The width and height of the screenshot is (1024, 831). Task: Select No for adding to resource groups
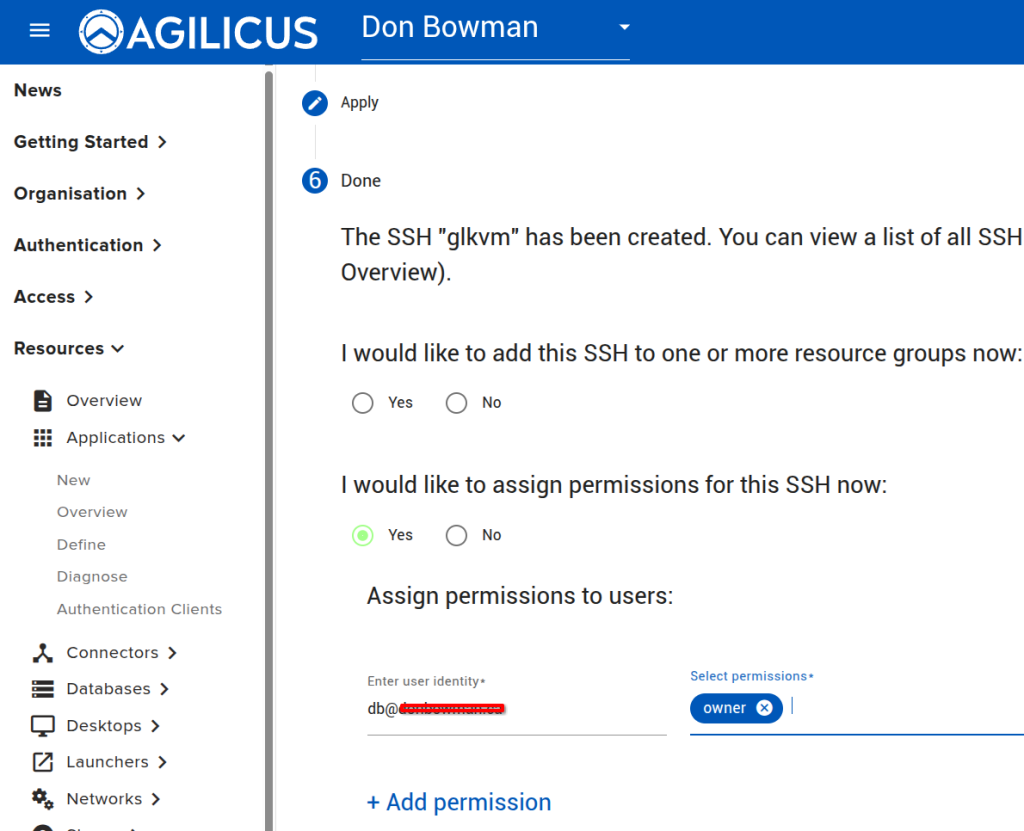(457, 403)
